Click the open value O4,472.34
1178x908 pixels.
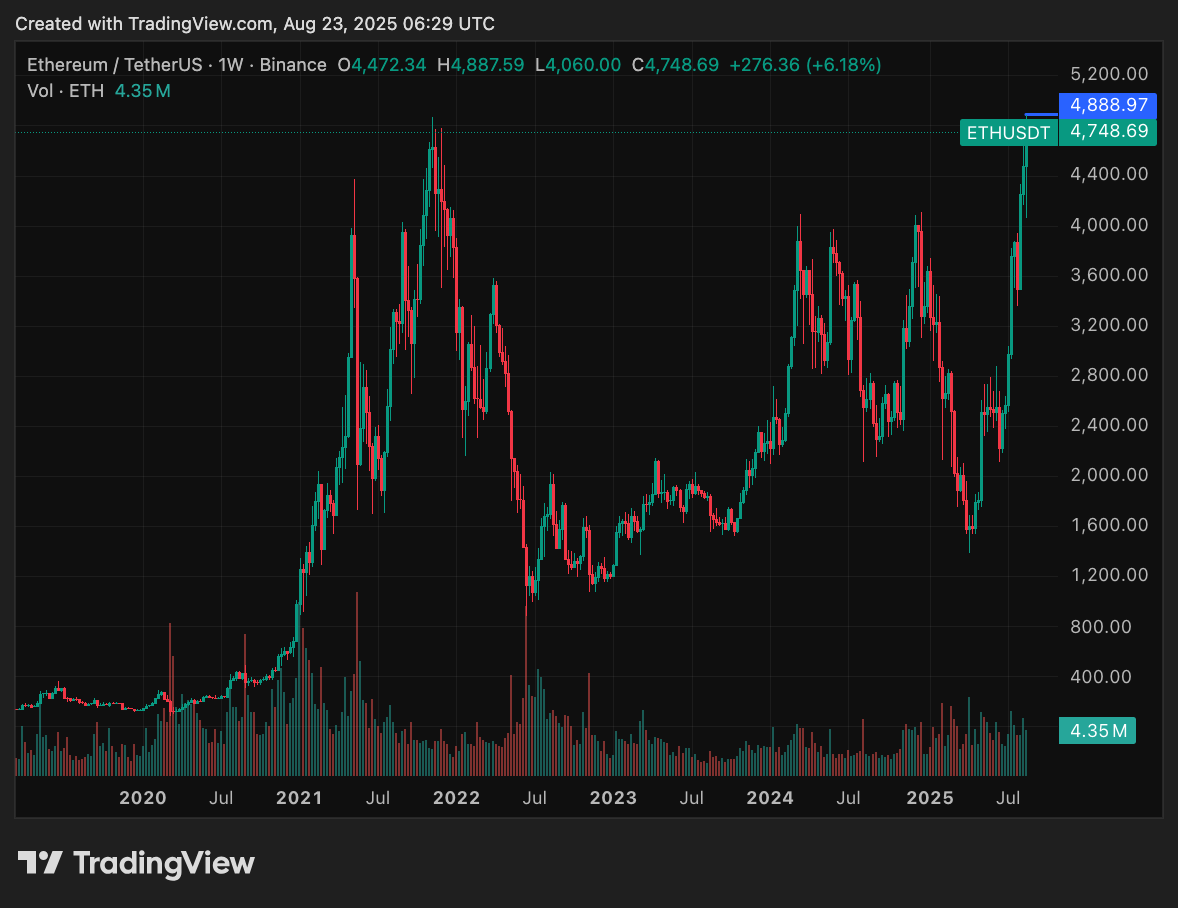[382, 65]
